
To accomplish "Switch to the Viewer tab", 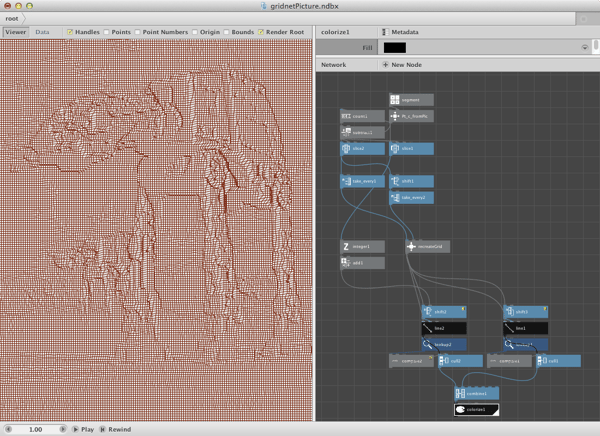I will (16, 32).
